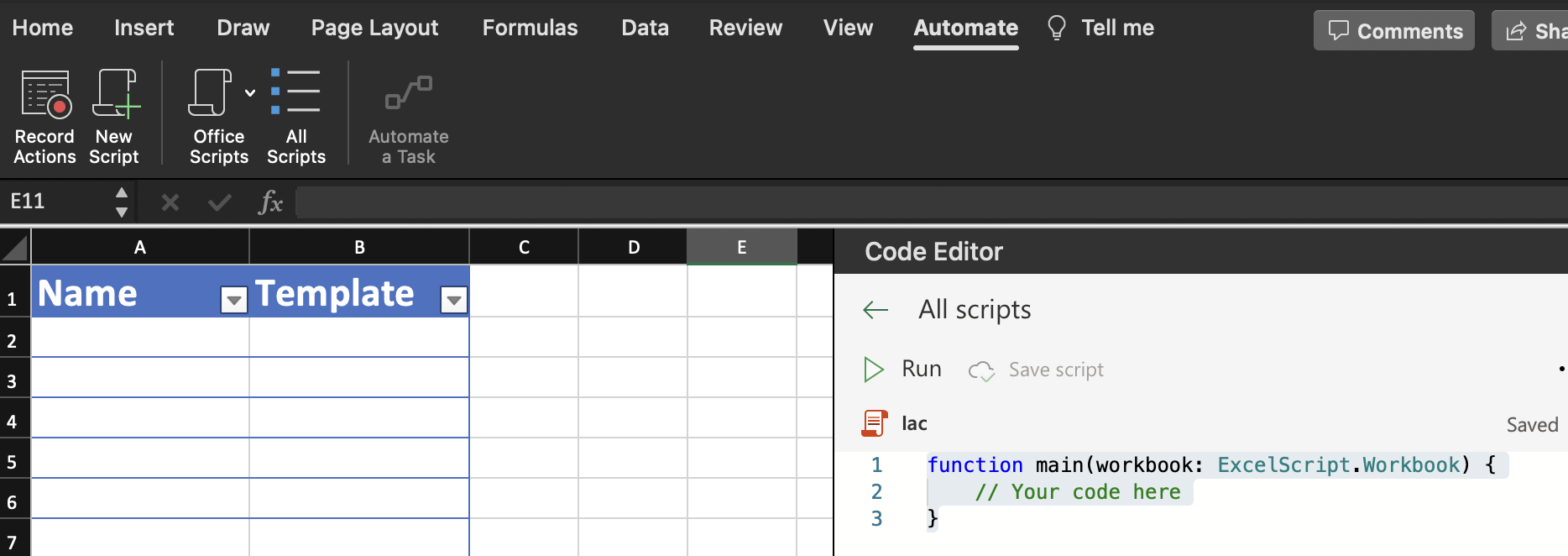Click line number 3 in editor
1568x556 pixels.
click(x=876, y=518)
